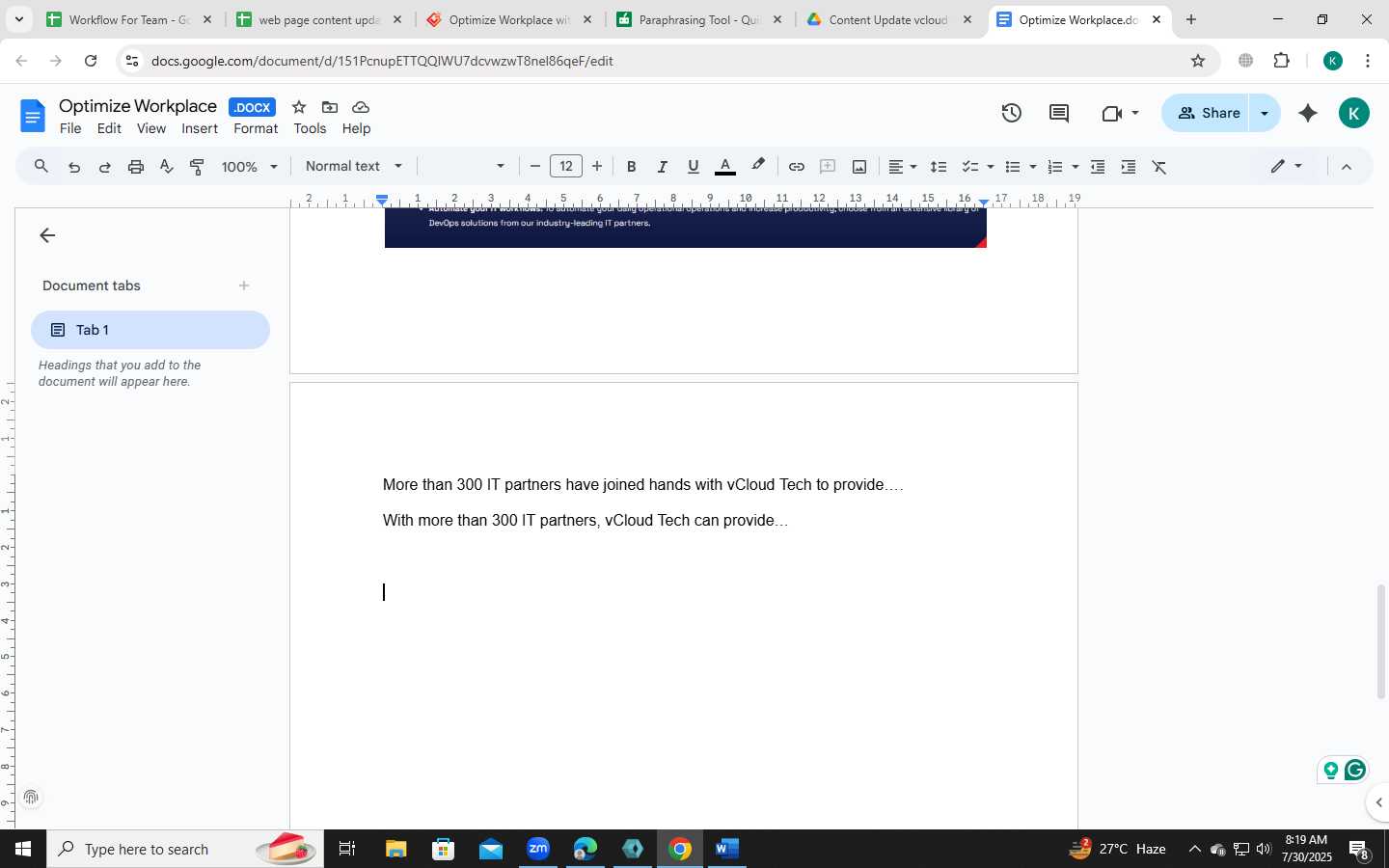Open line and paragraph spacing
This screenshot has height=868, width=1389.
point(939,167)
